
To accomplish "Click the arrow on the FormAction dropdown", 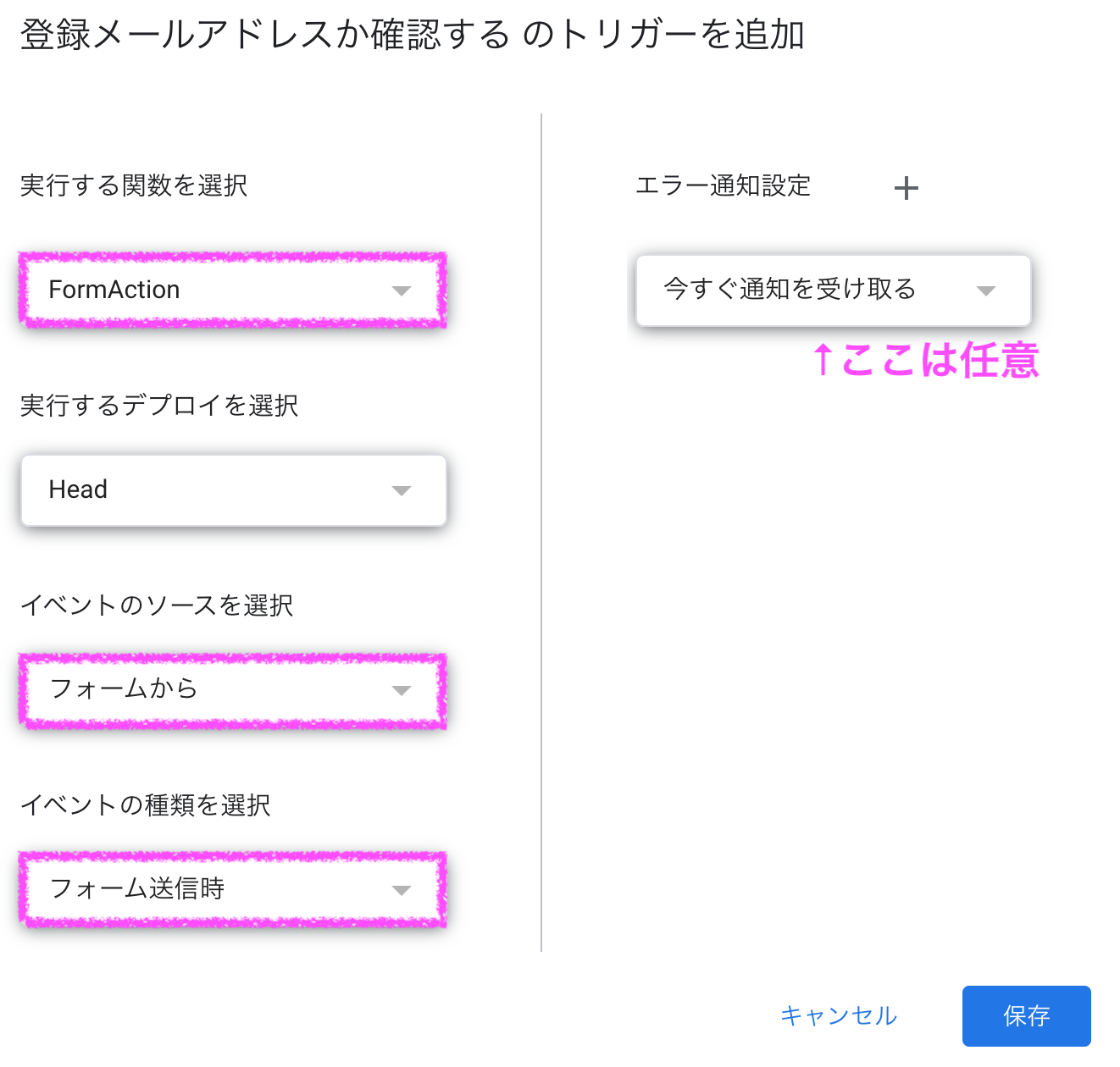I will [402, 290].
